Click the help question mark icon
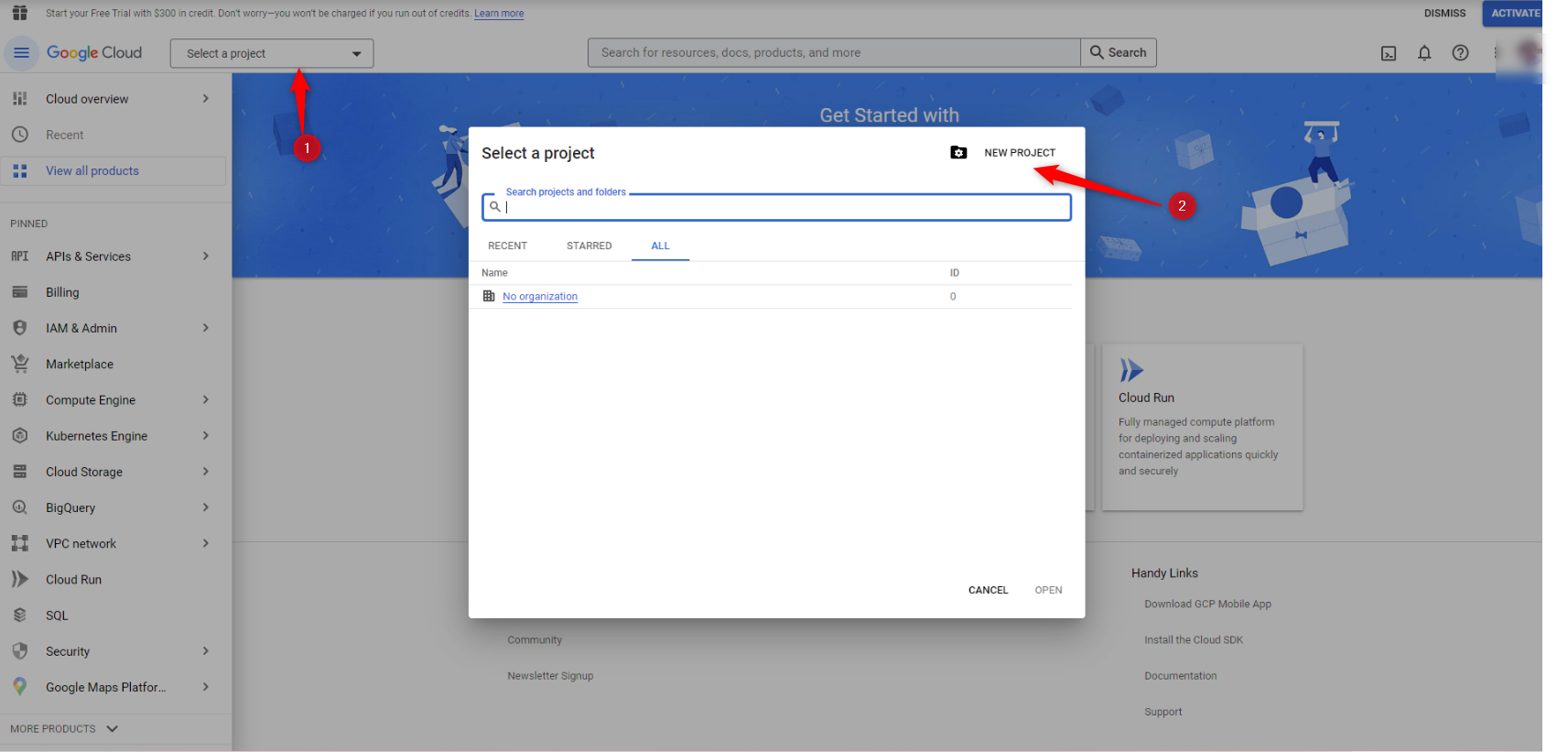 tap(1460, 53)
